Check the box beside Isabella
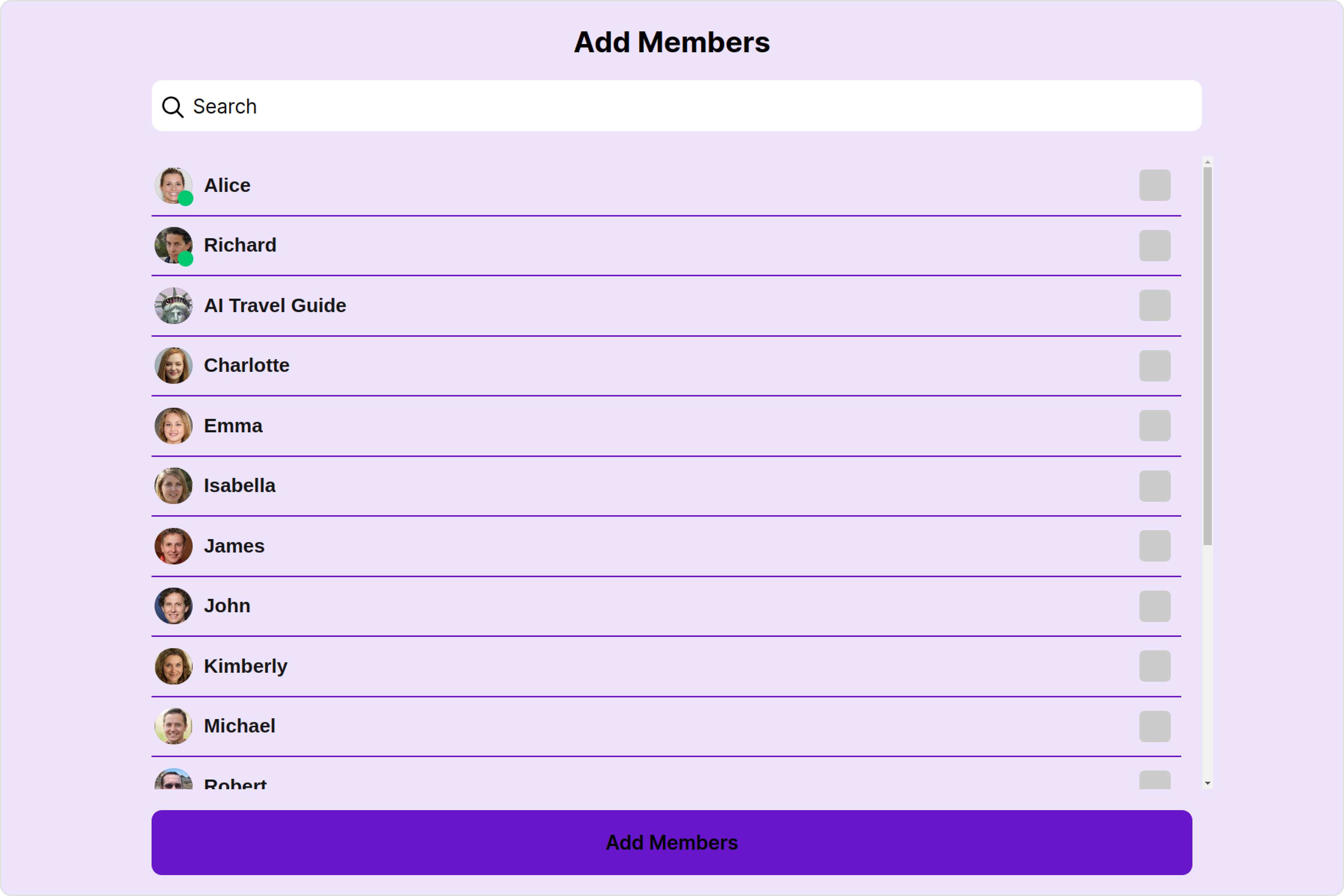The width and height of the screenshot is (1344, 896). coord(1155,486)
